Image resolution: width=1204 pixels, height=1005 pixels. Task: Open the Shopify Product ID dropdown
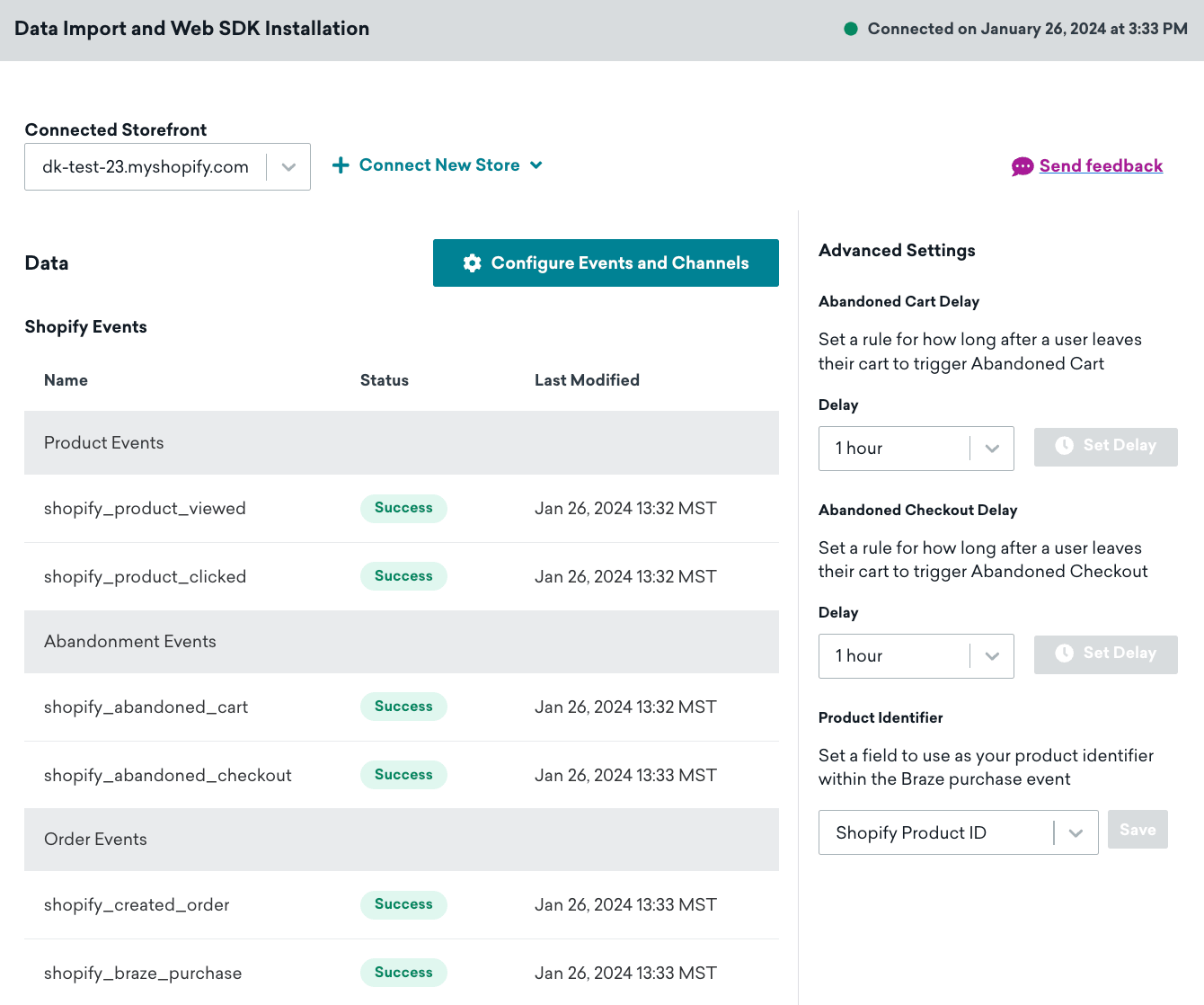[x=958, y=832]
